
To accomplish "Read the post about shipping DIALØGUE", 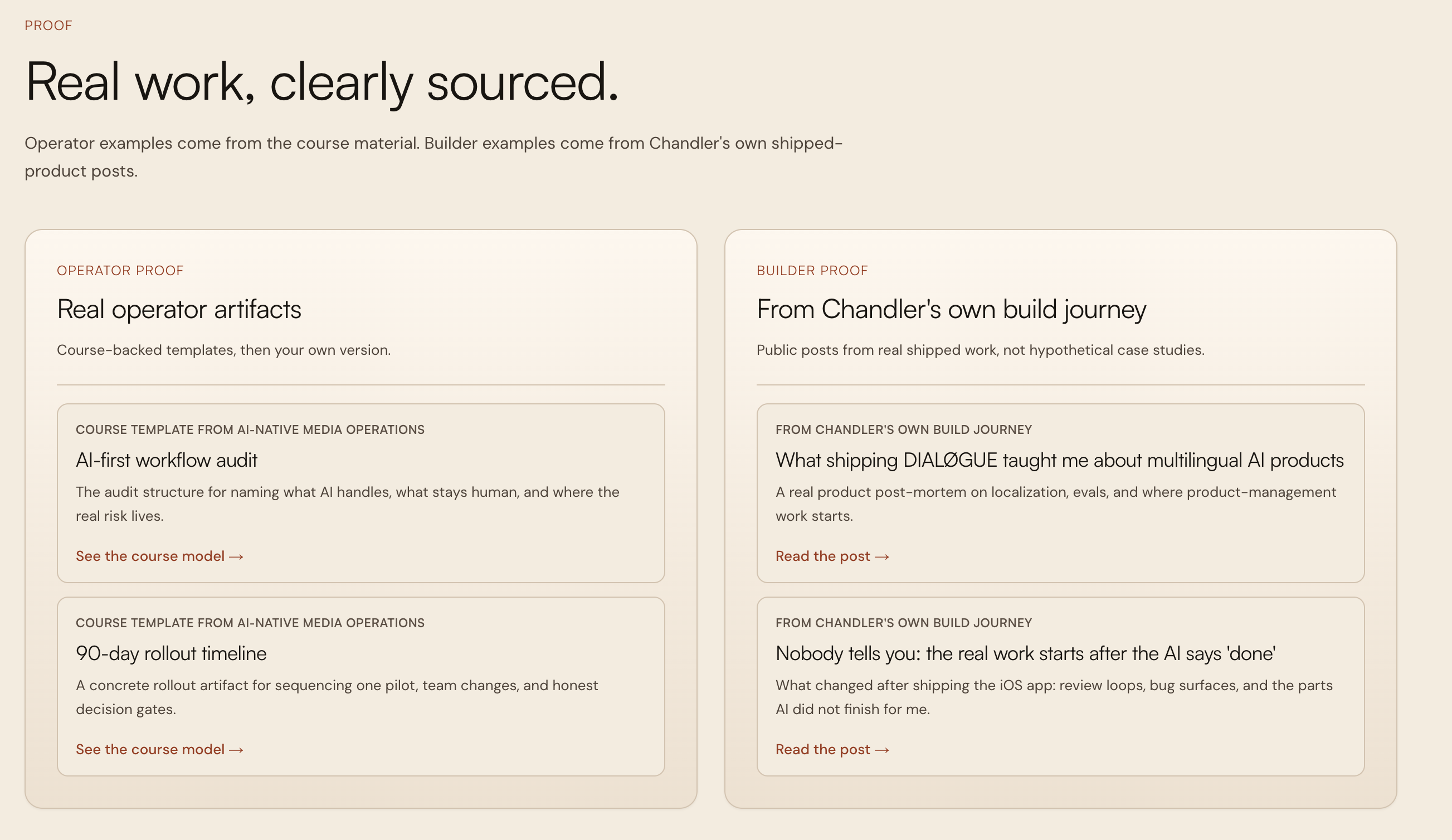I will tap(832, 556).
